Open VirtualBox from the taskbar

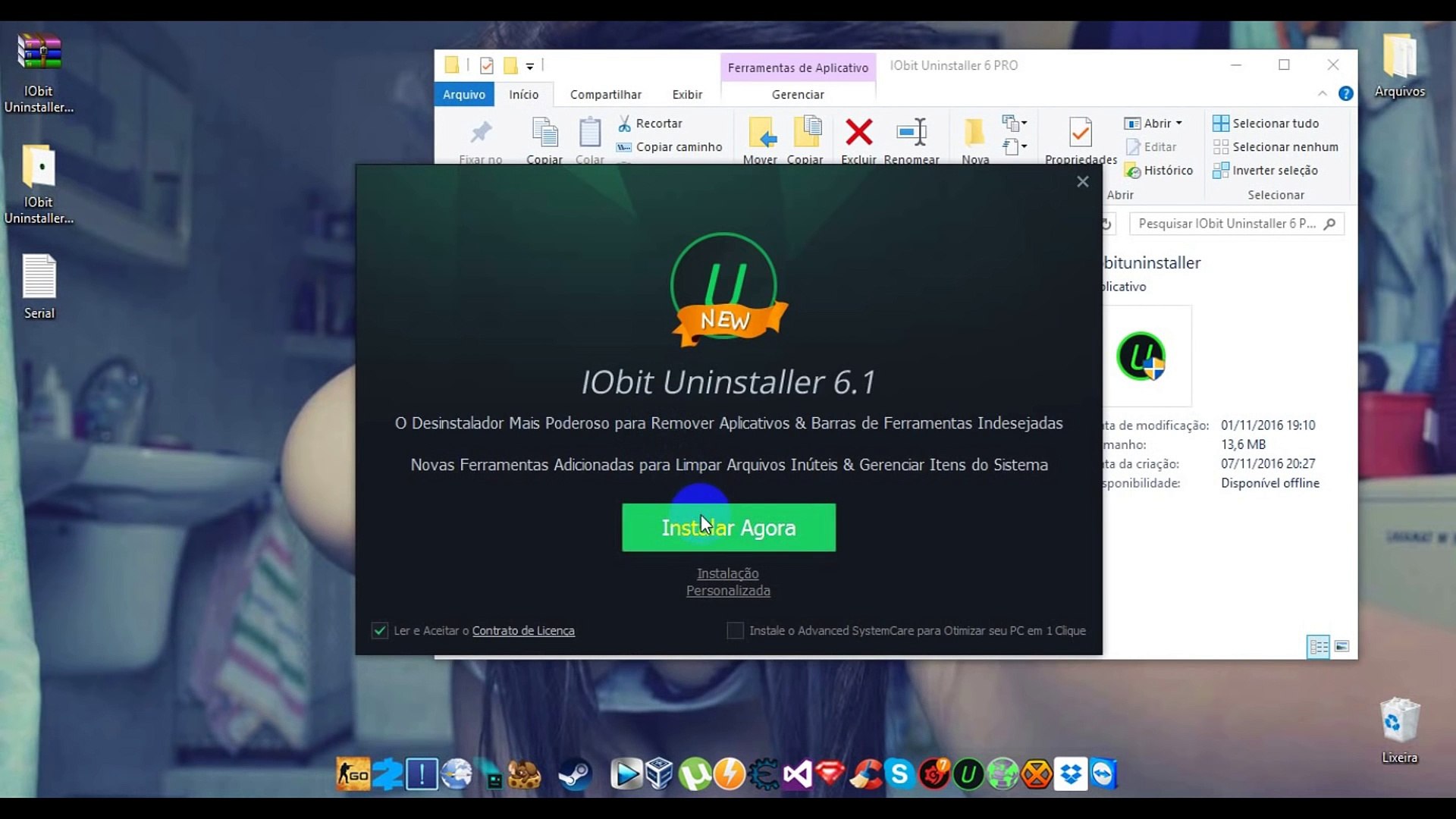pyautogui.click(x=660, y=774)
